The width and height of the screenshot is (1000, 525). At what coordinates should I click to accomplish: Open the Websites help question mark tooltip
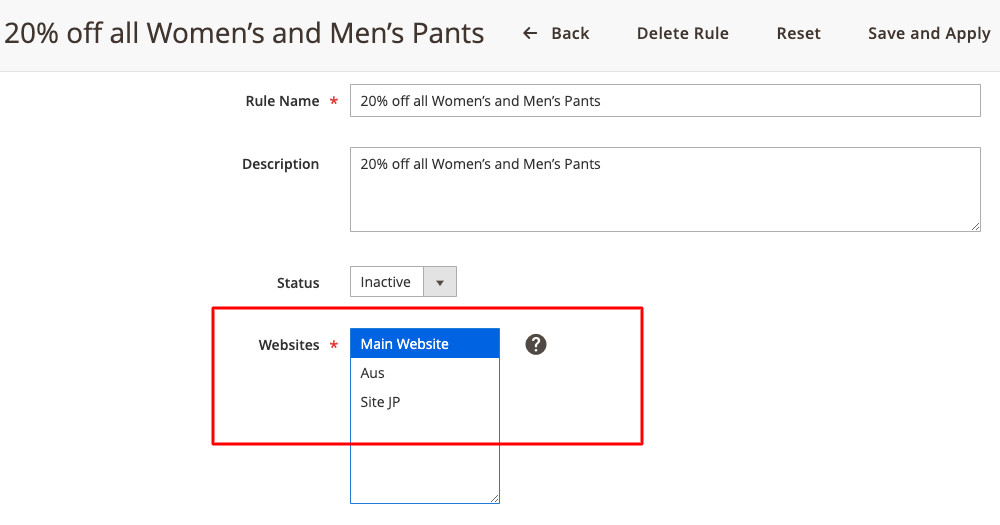pyautogui.click(x=536, y=345)
